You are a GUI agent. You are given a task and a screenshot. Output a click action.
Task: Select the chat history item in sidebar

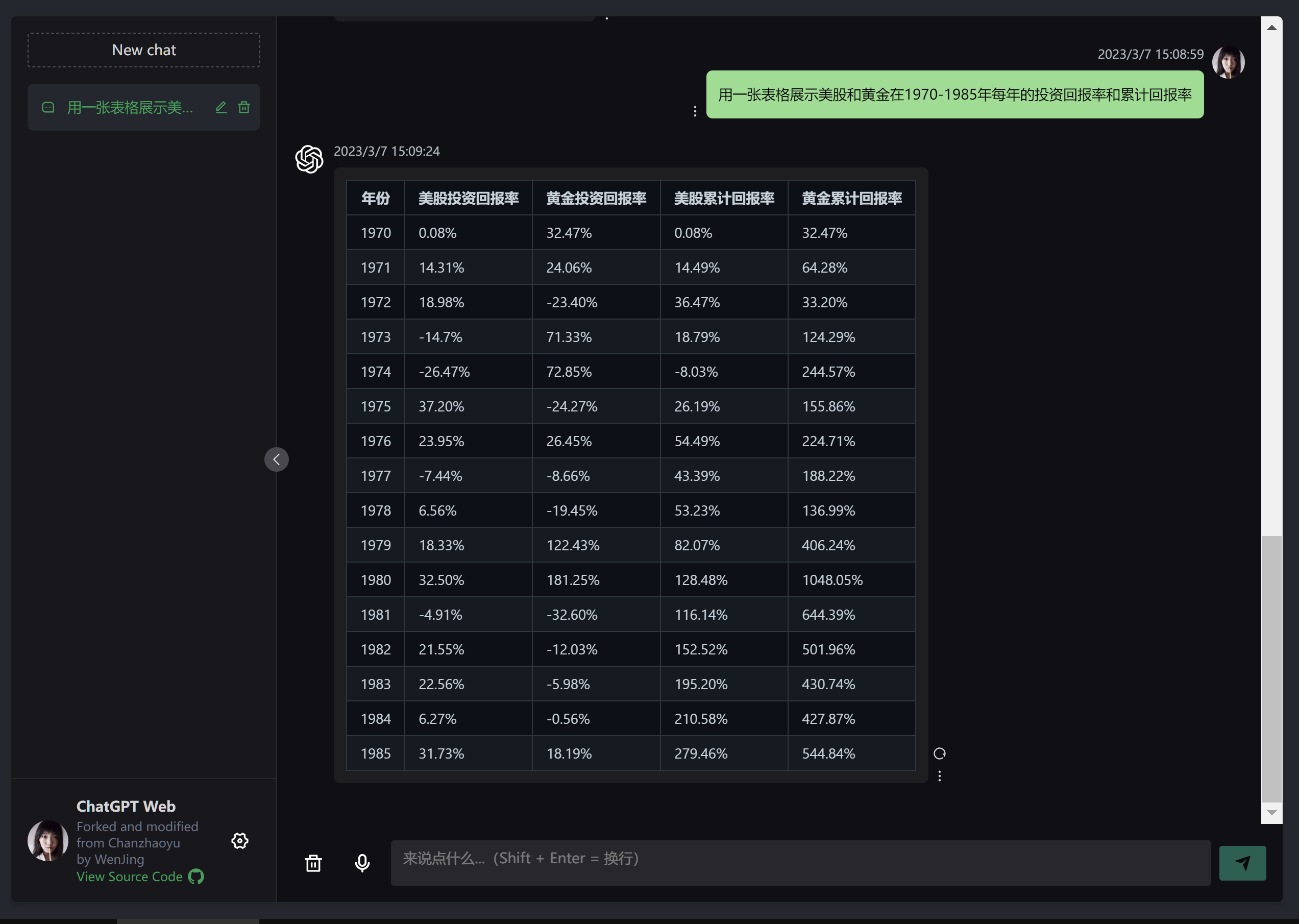pos(130,108)
